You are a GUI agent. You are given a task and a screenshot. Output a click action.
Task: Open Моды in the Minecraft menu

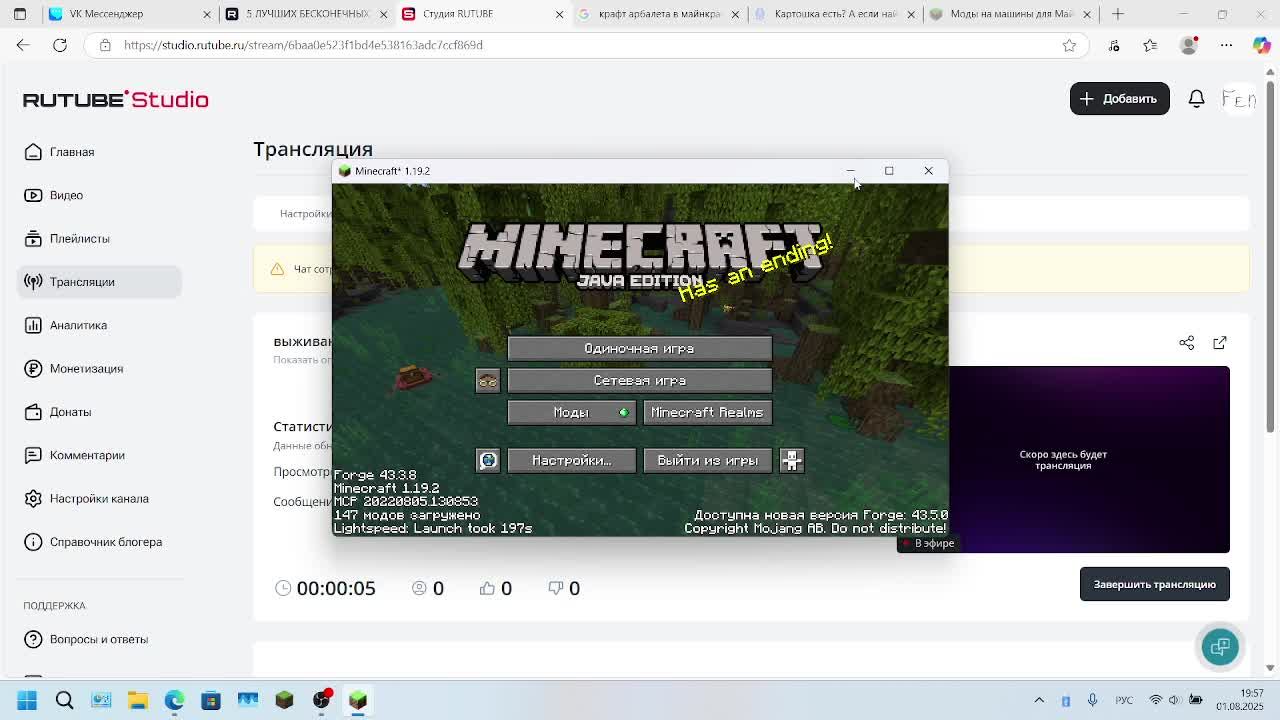571,412
